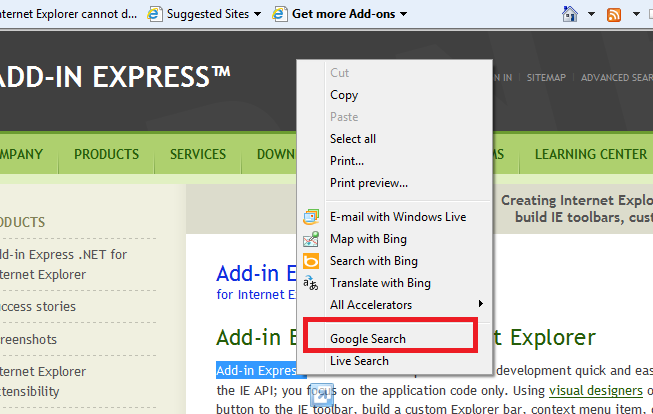Open the Success stories sidebar link
This screenshot has width=653, height=414.
pyautogui.click(x=38, y=307)
